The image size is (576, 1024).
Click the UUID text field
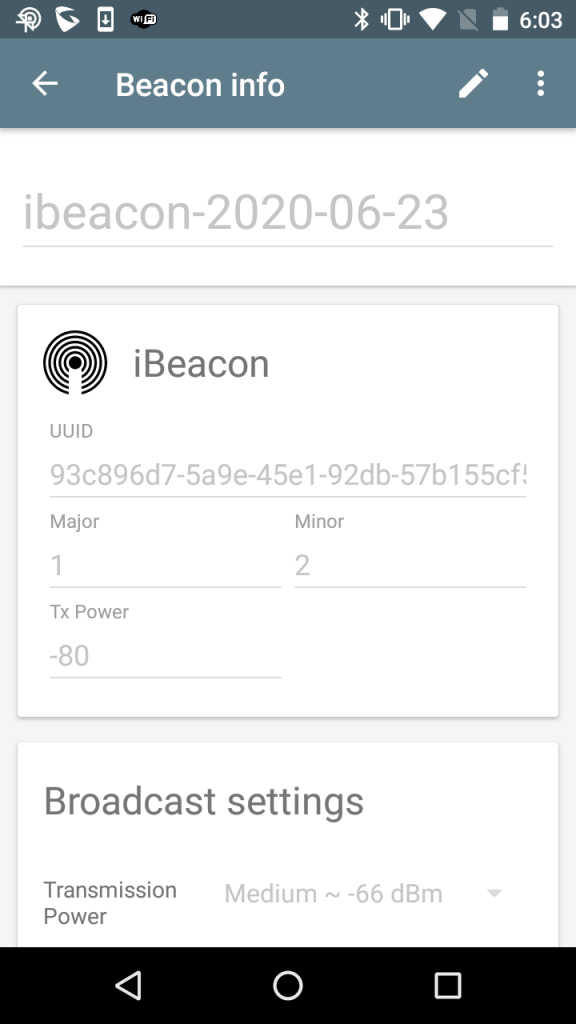pyautogui.click(x=288, y=476)
